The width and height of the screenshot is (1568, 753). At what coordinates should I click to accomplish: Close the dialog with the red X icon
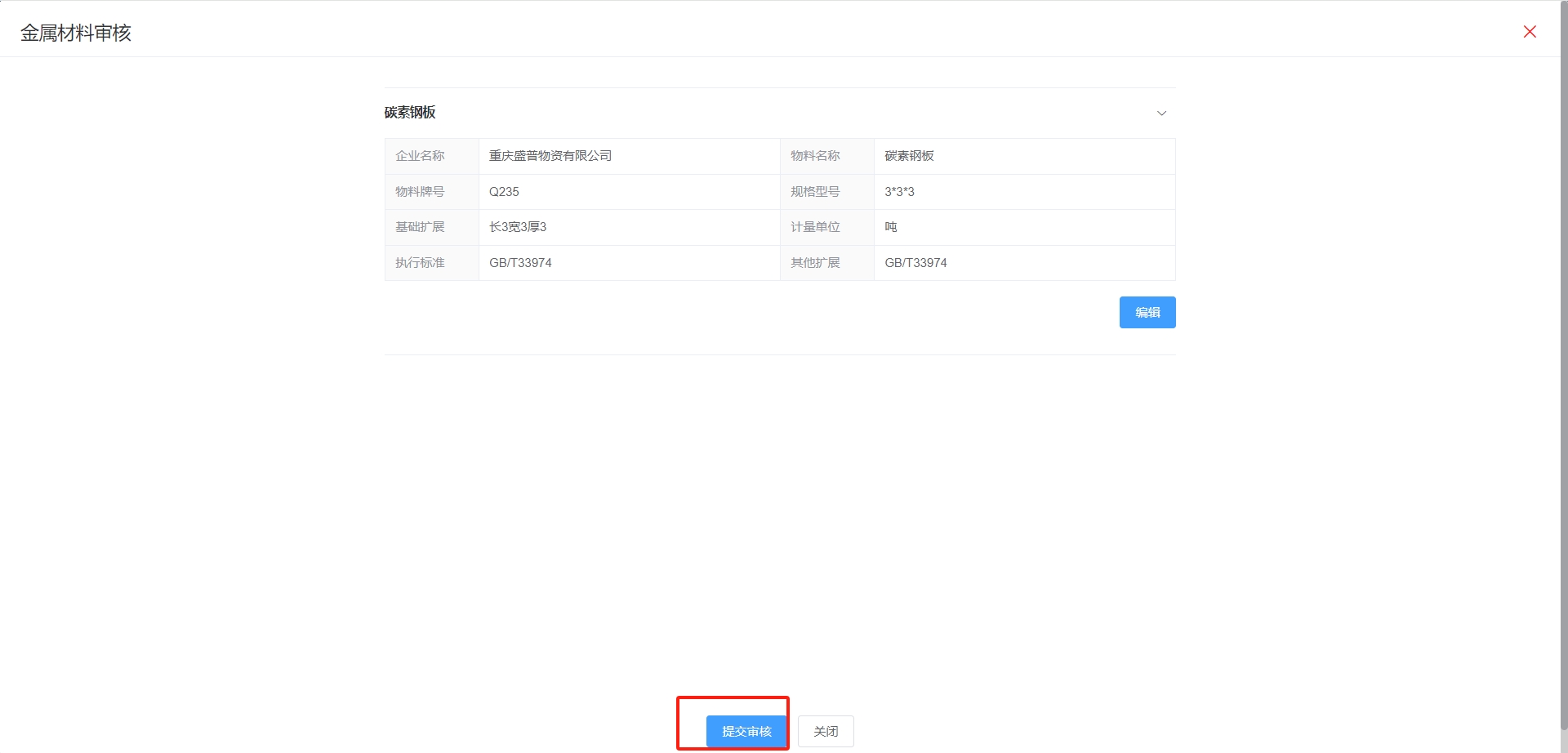click(1530, 32)
